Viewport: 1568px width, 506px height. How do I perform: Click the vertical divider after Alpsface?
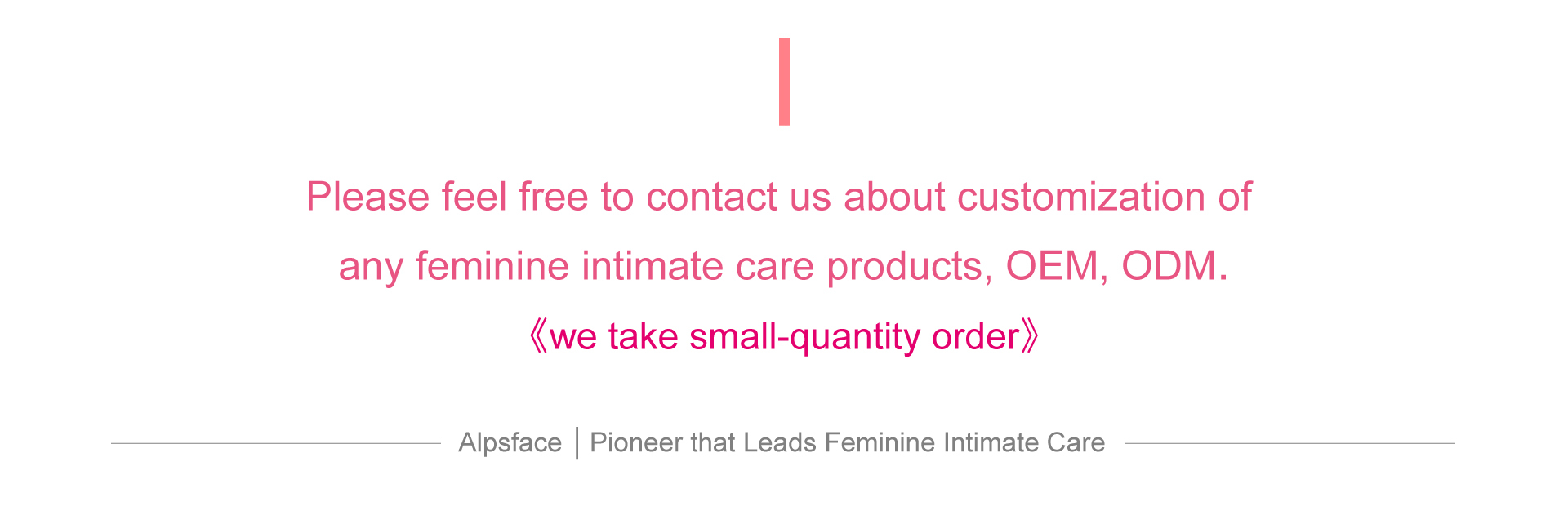[x=577, y=443]
